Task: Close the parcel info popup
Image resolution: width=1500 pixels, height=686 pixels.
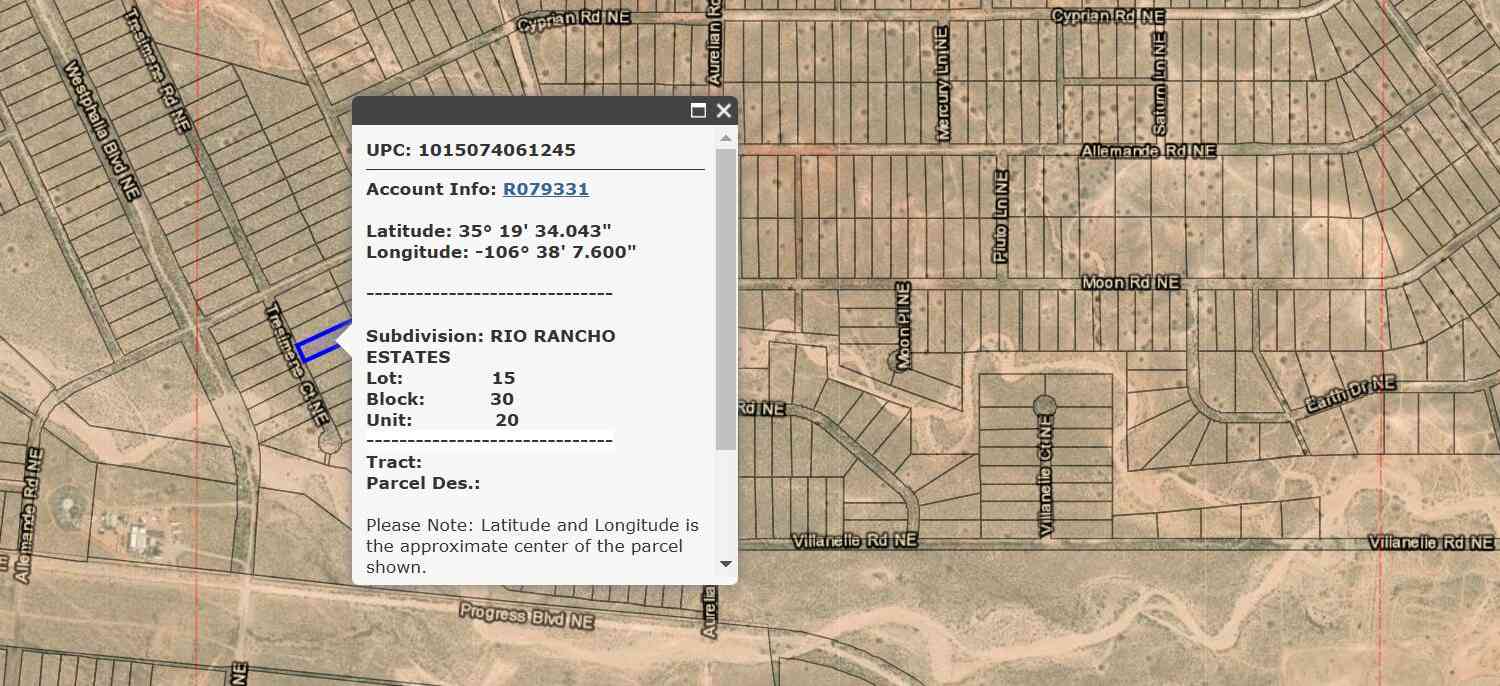Action: click(x=724, y=111)
